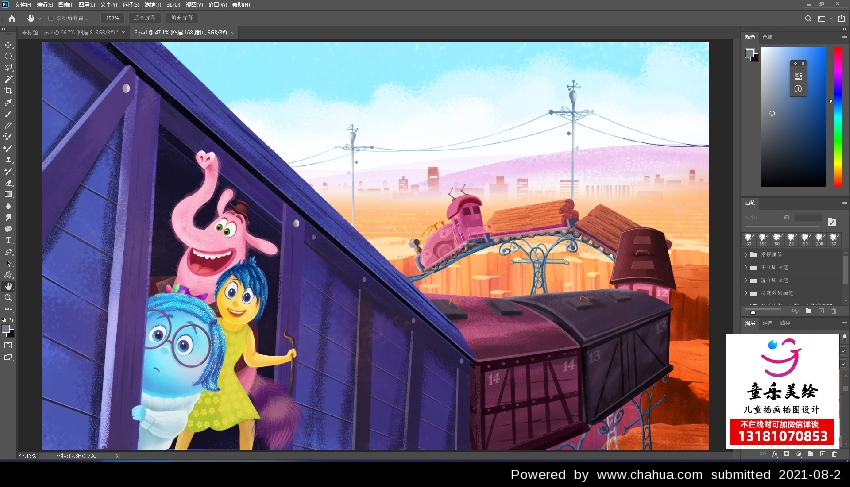Screen dimensions: 850x487
Task: Toggle Quick Mask mode icon
Action: pos(8,345)
